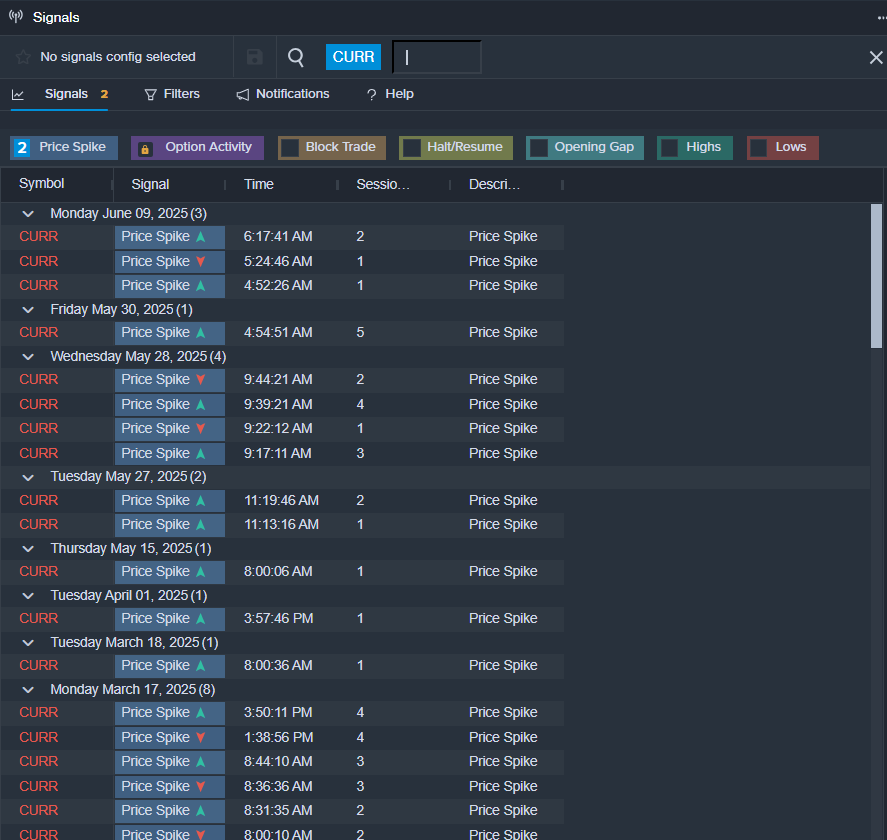The width and height of the screenshot is (887, 840).
Task: Sort by the Signal column header
Action: click(150, 184)
